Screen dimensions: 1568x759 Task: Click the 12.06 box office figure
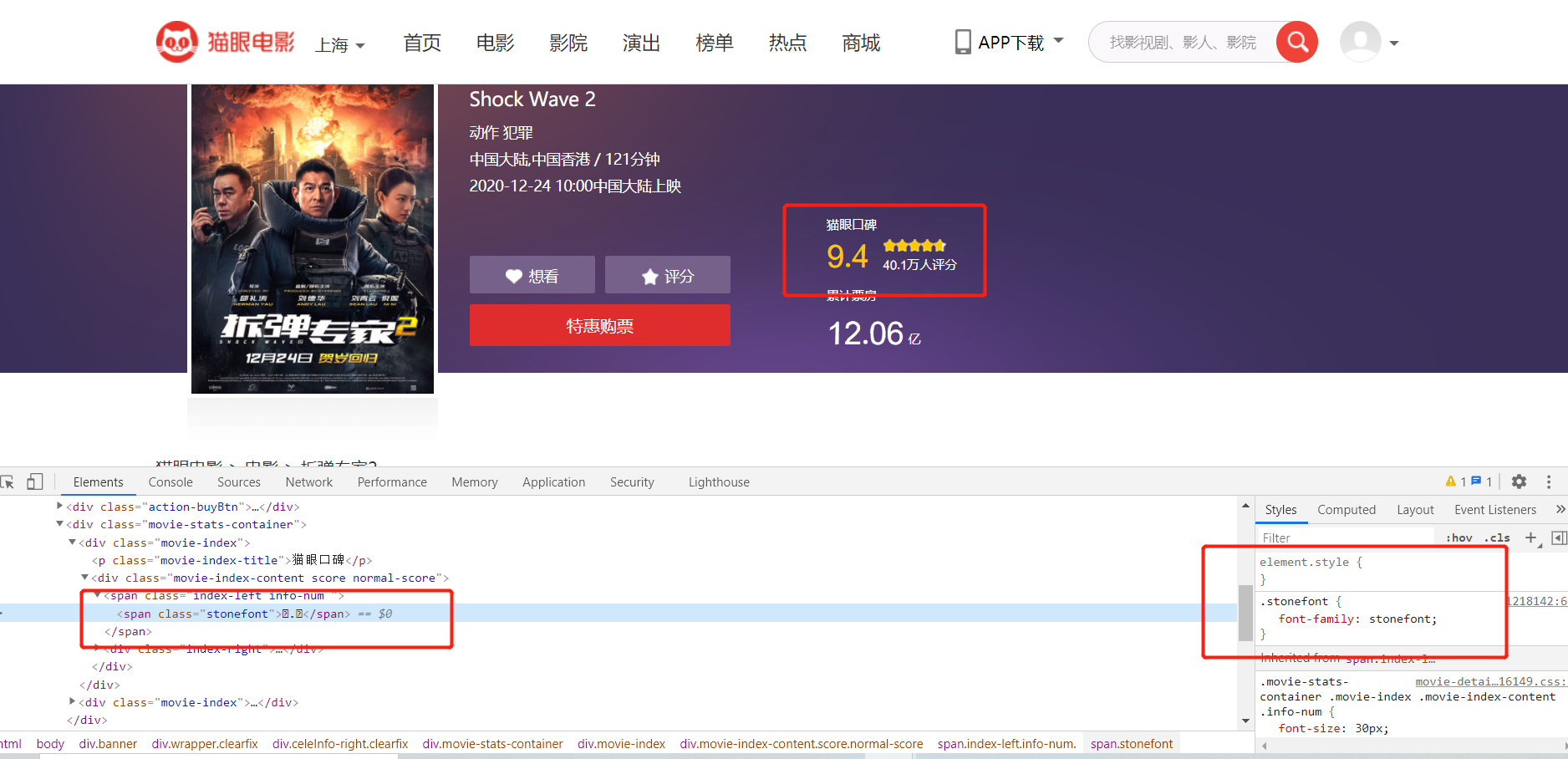click(866, 334)
